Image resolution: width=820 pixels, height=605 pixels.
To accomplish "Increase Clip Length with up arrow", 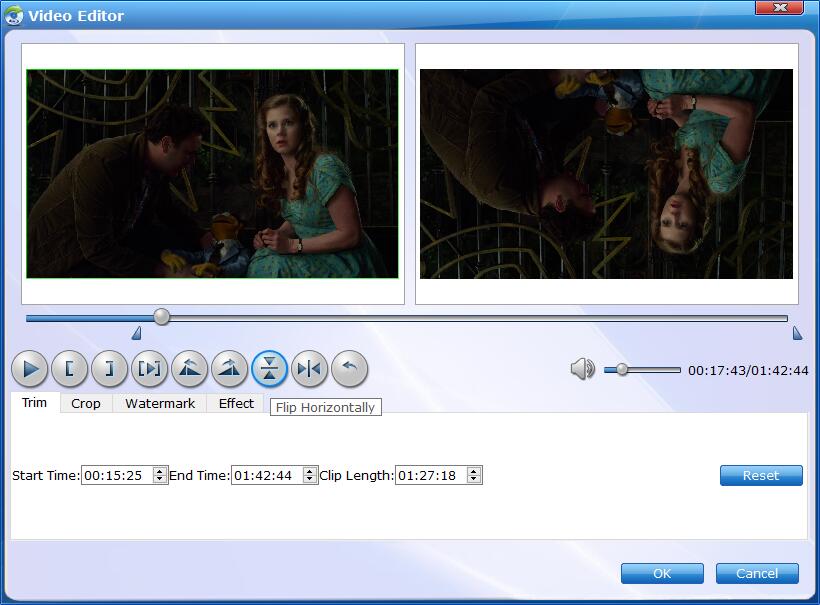I will pyautogui.click(x=474, y=472).
